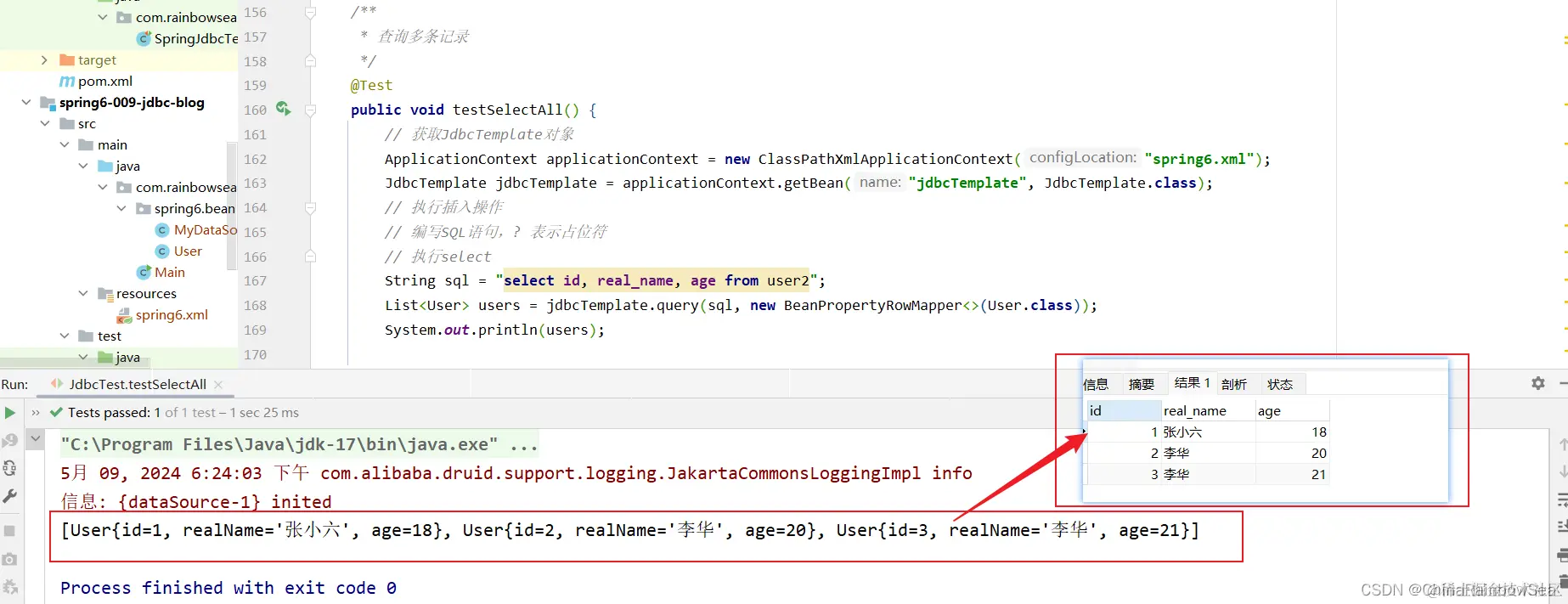The image size is (1568, 604).
Task: Toggle fold marker at line 164 comment
Action: [310, 208]
